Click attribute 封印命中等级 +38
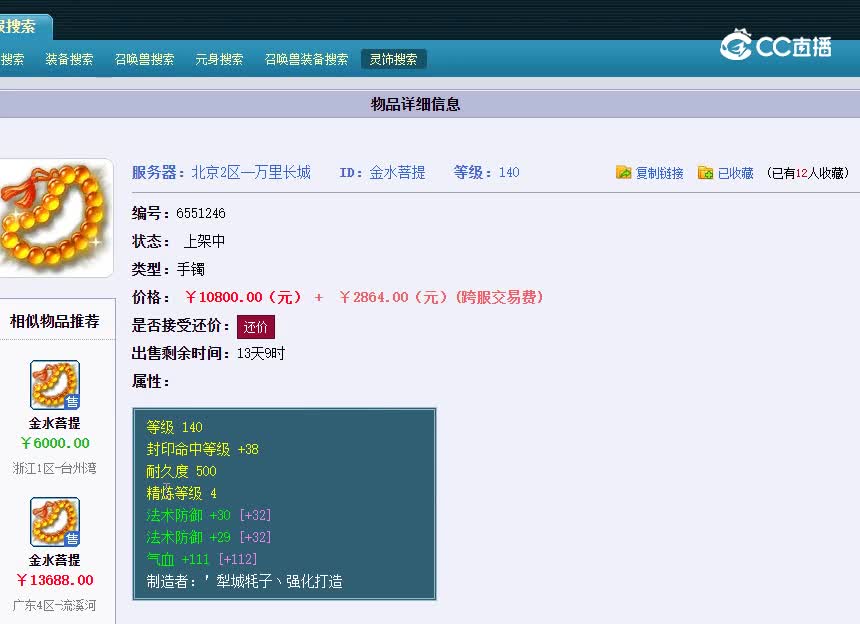This screenshot has height=624, width=860. coord(202,450)
